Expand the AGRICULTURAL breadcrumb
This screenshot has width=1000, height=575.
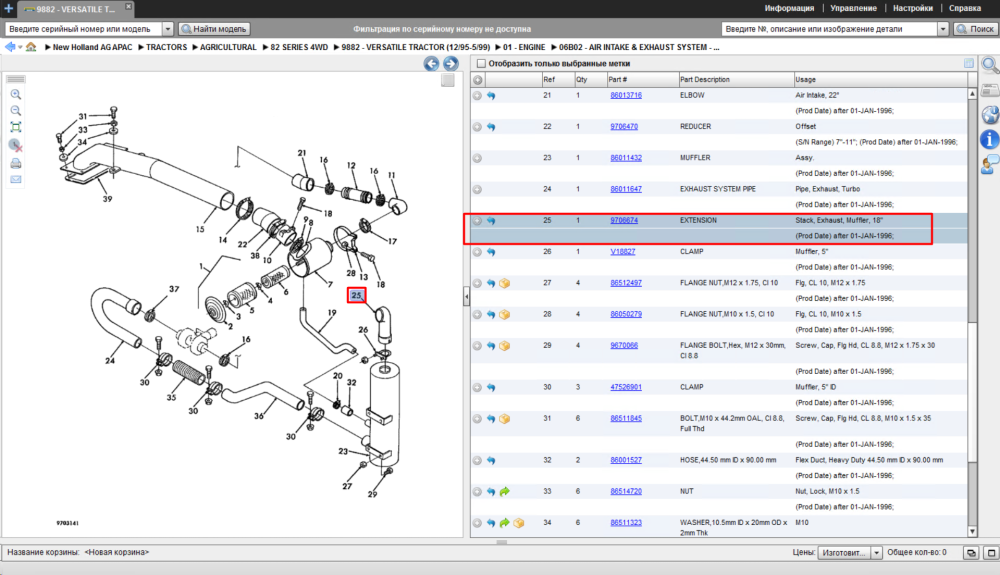coord(195,47)
